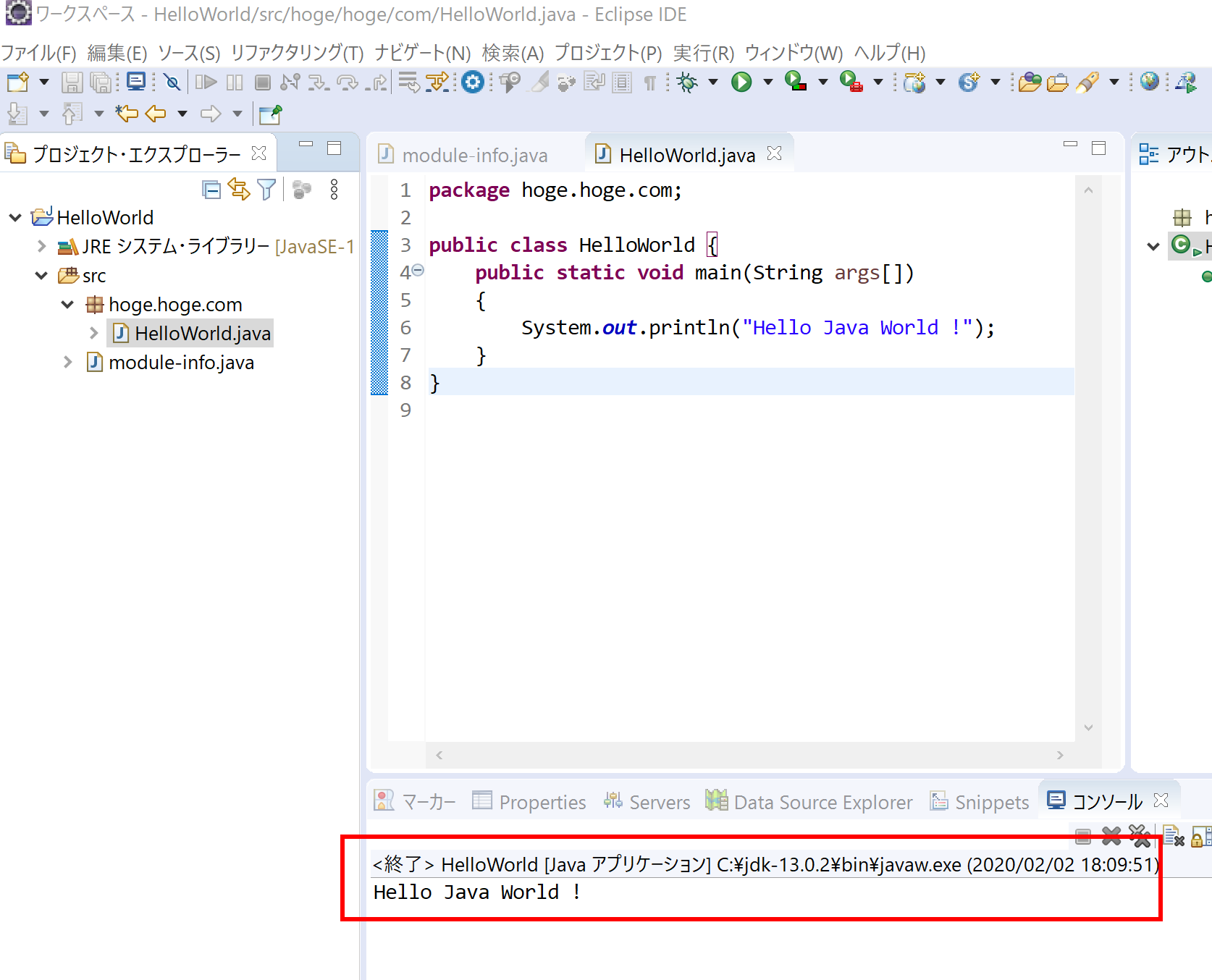1212x980 pixels.
Task: Click the Pin Editor icon
Action: tap(270, 114)
